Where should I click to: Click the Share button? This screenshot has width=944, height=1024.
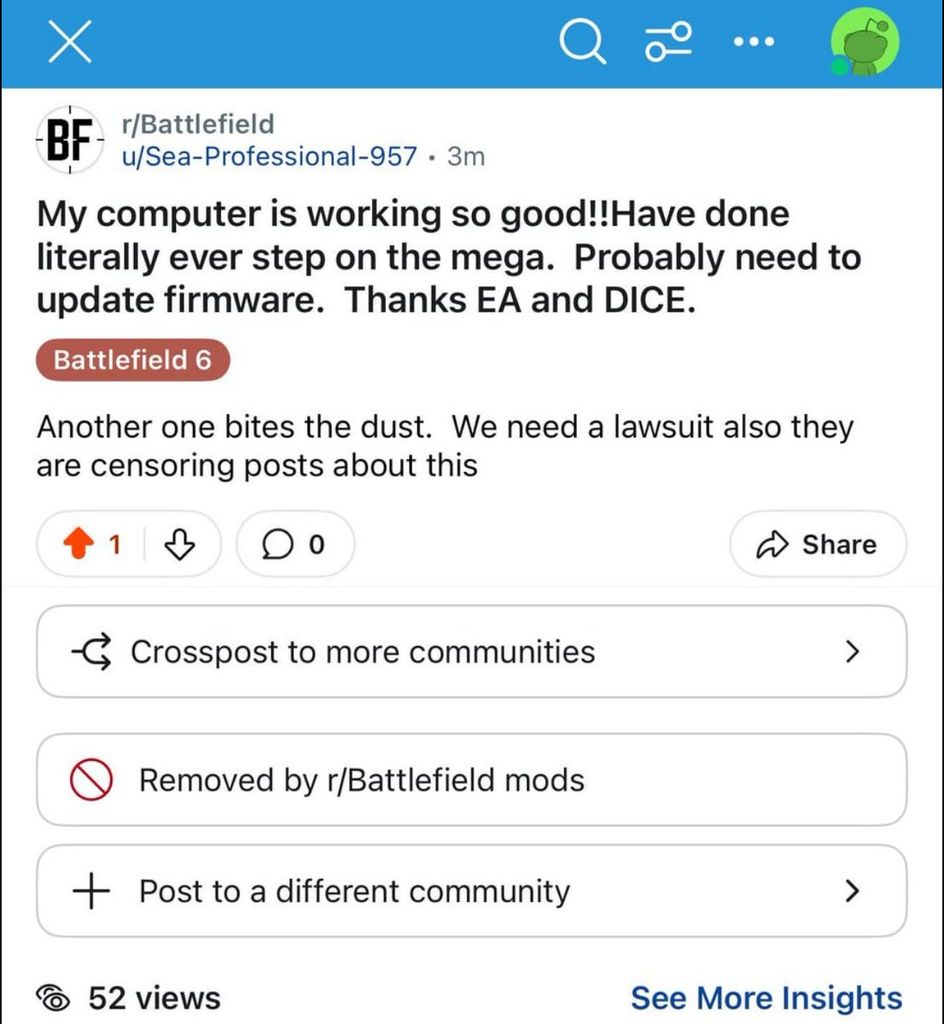point(818,544)
